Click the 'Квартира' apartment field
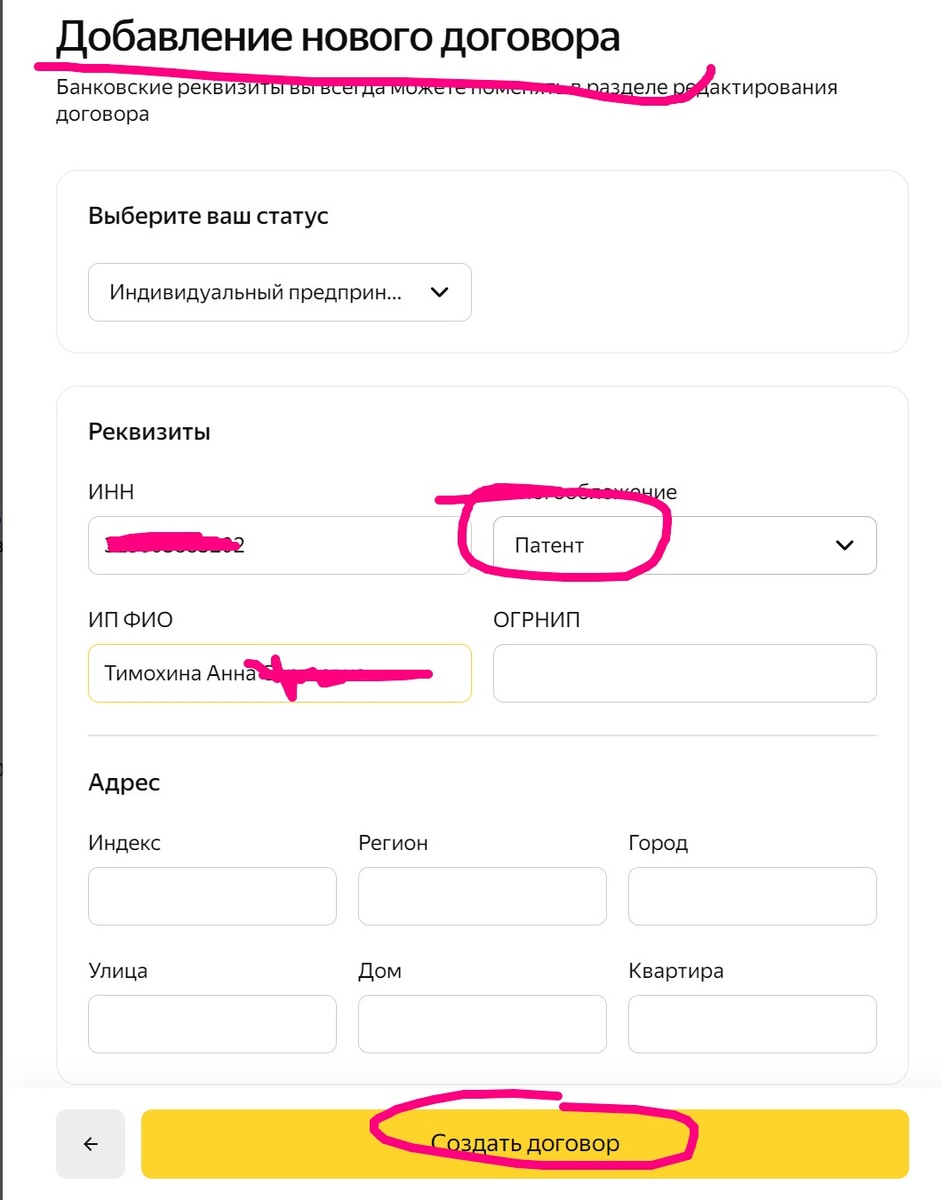Viewport: 942px width, 1200px height. coord(751,1024)
